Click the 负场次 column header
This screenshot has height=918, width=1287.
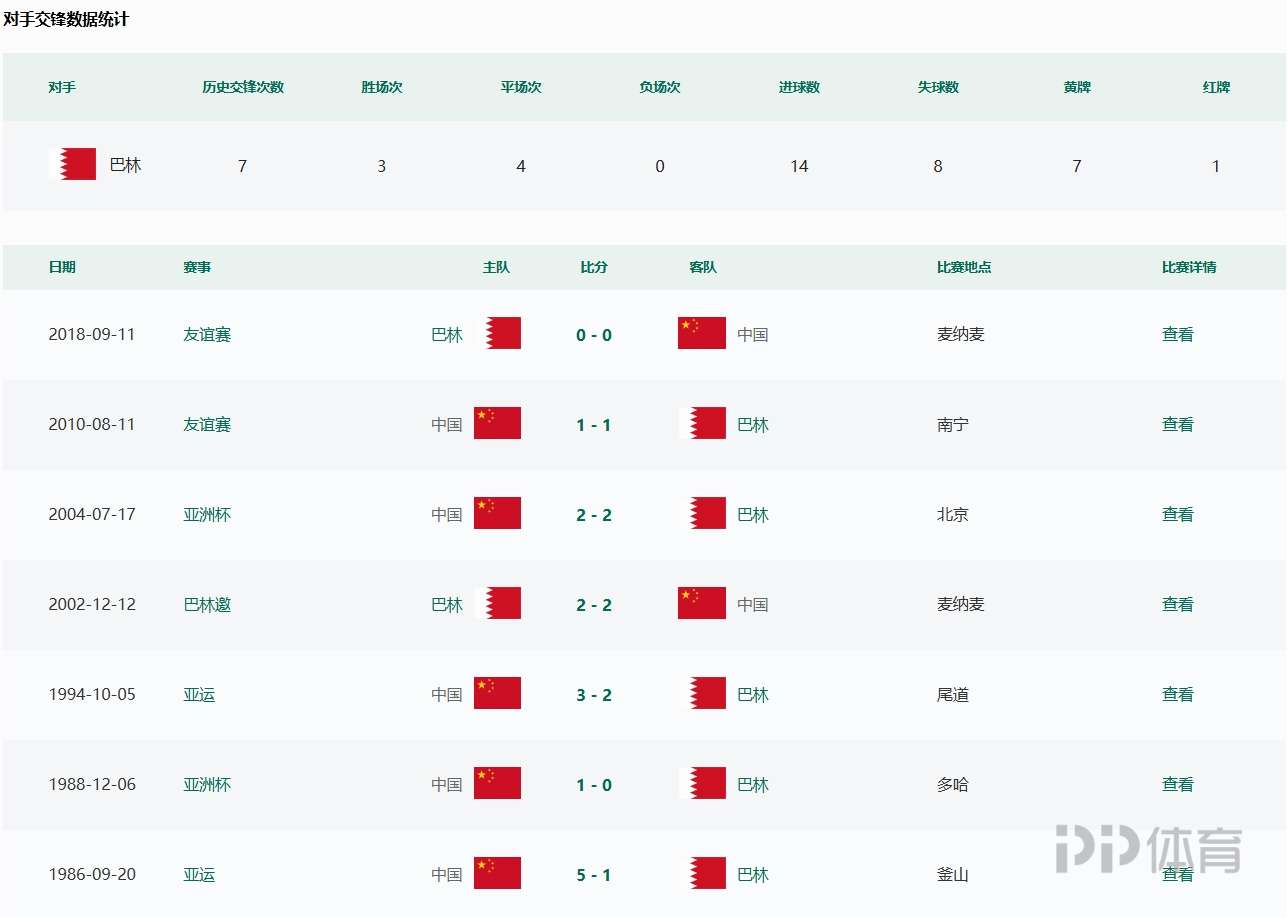click(660, 87)
